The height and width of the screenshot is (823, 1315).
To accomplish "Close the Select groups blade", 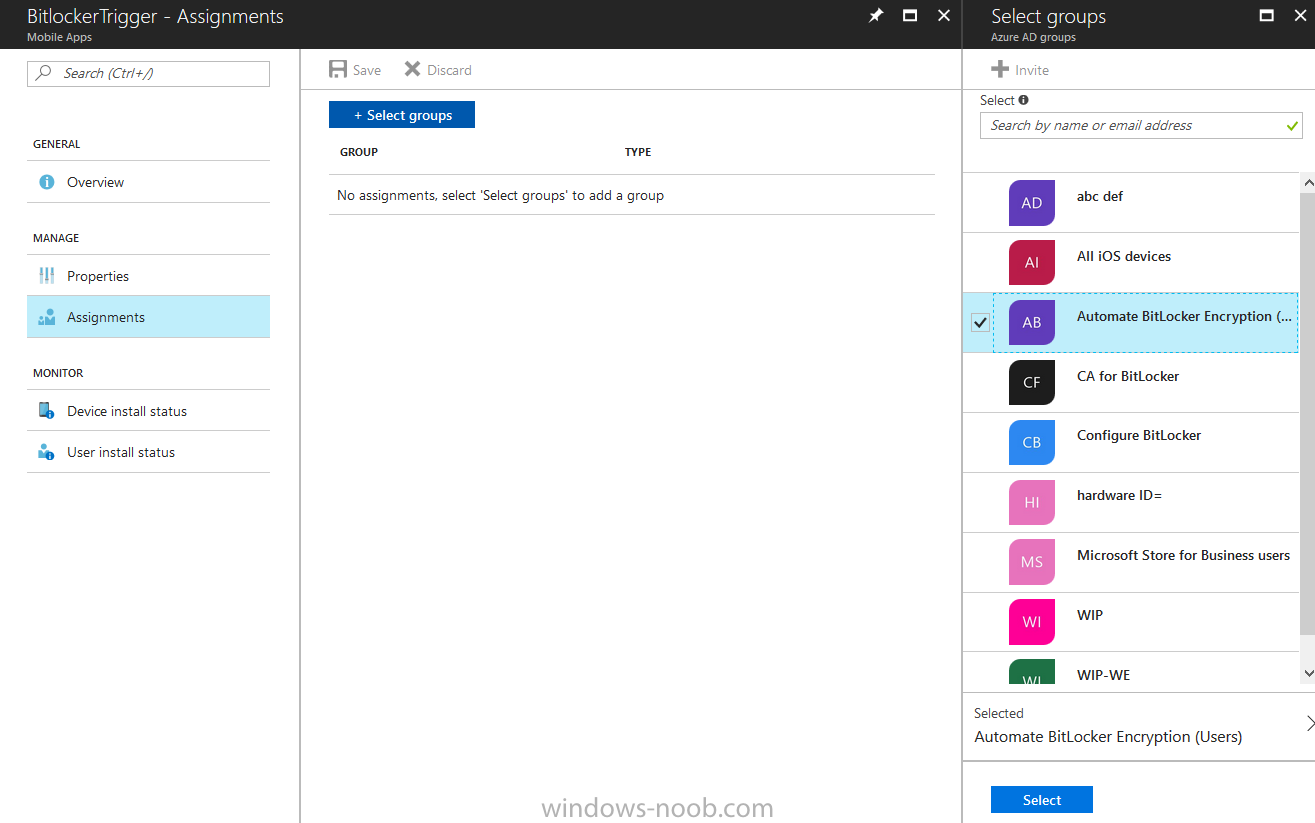I will pos(1300,16).
